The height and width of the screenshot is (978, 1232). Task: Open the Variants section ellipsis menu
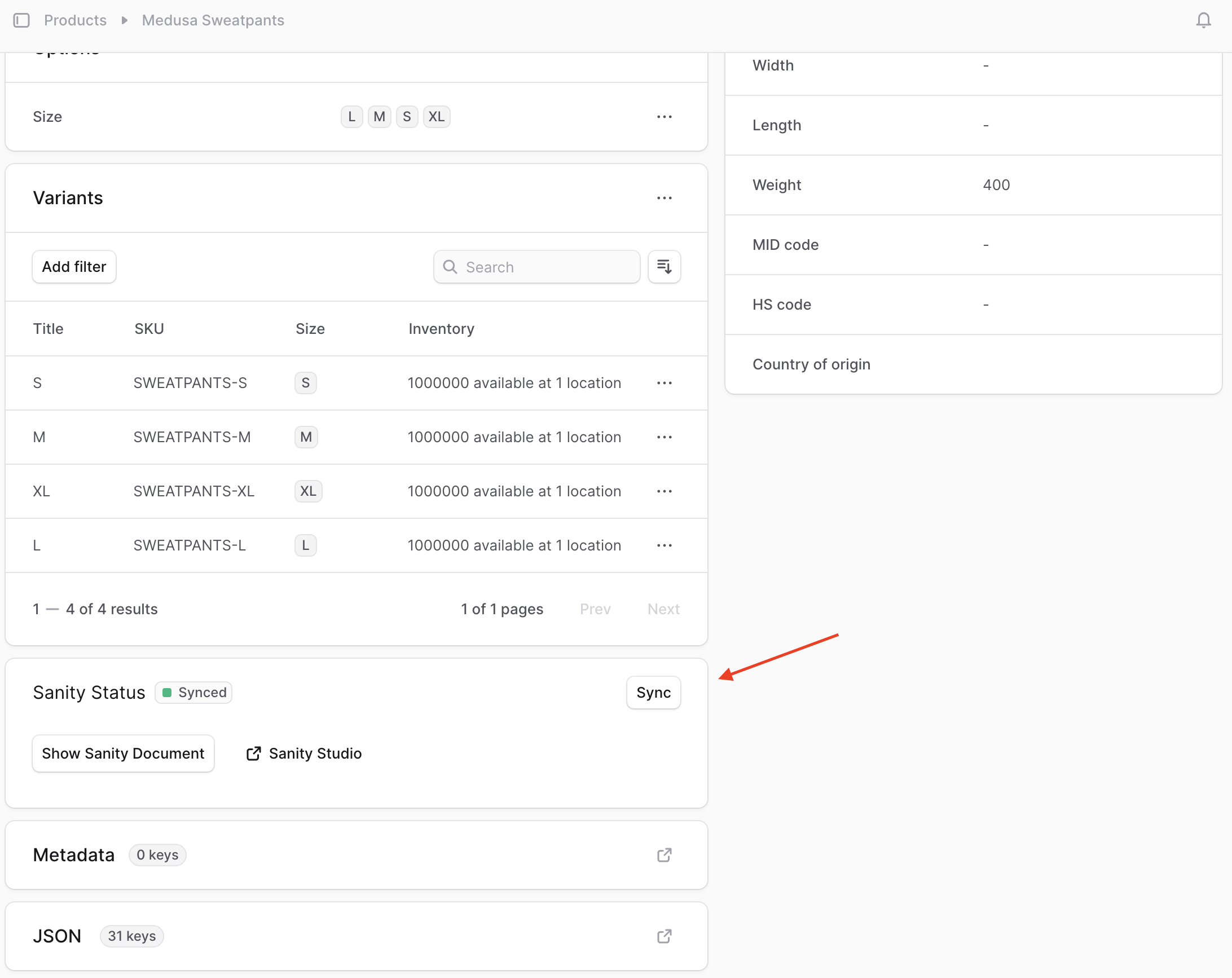tap(664, 197)
